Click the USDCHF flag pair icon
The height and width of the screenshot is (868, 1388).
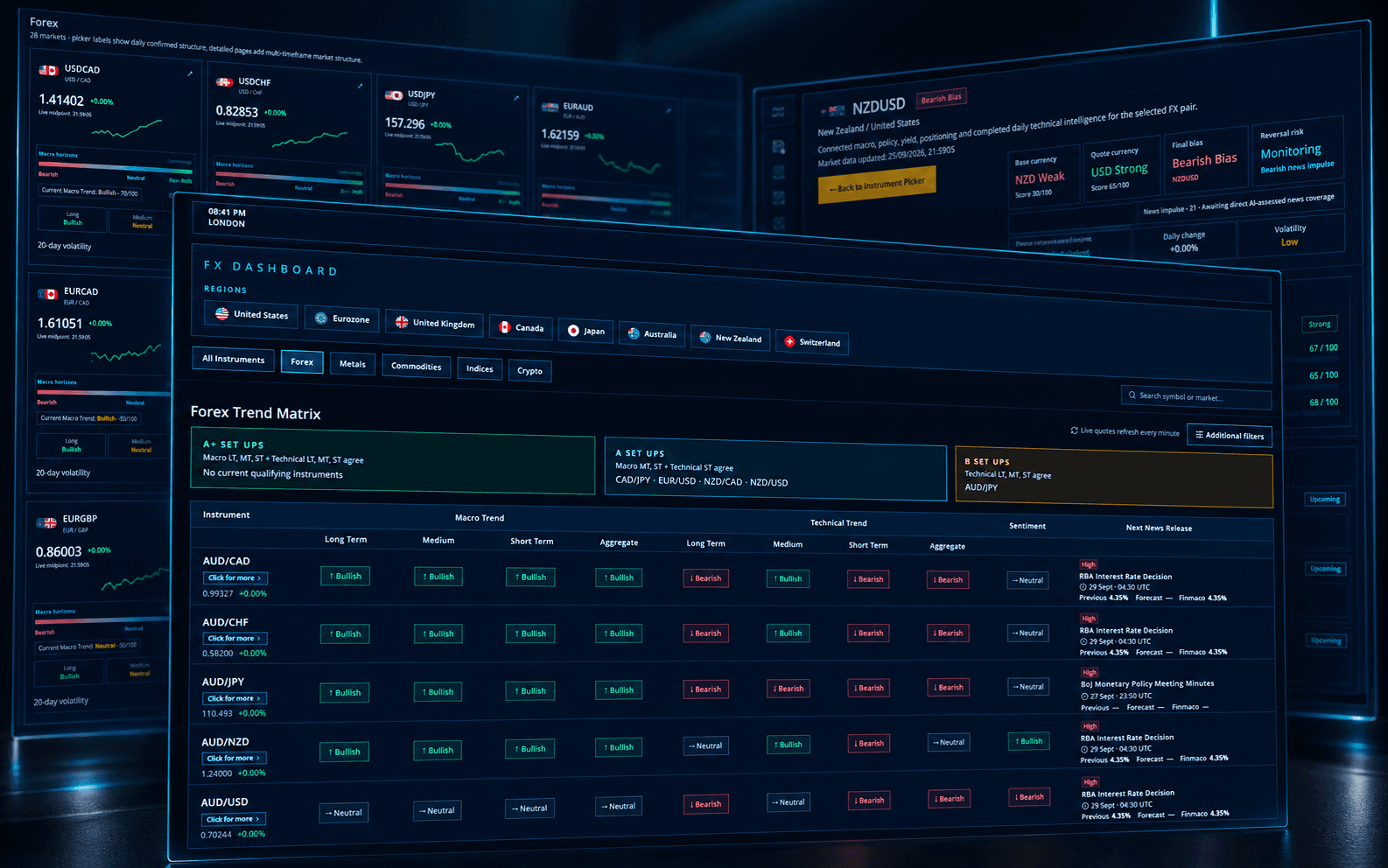click(x=225, y=82)
